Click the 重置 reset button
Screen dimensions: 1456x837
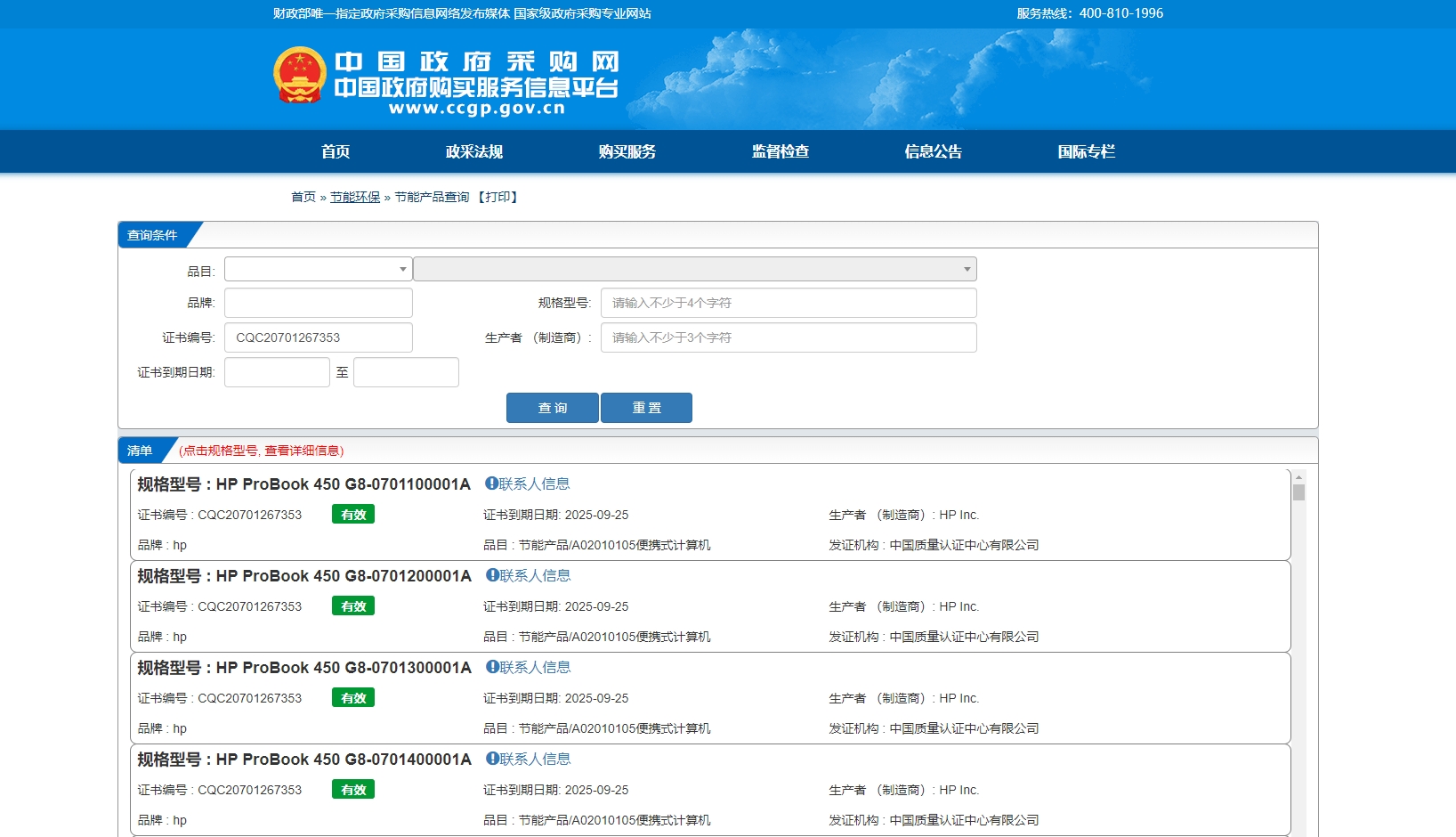click(647, 408)
